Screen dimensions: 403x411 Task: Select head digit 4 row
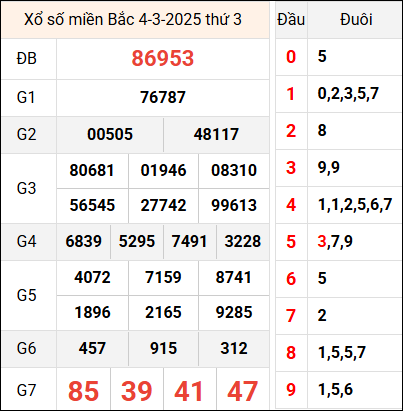pos(338,205)
